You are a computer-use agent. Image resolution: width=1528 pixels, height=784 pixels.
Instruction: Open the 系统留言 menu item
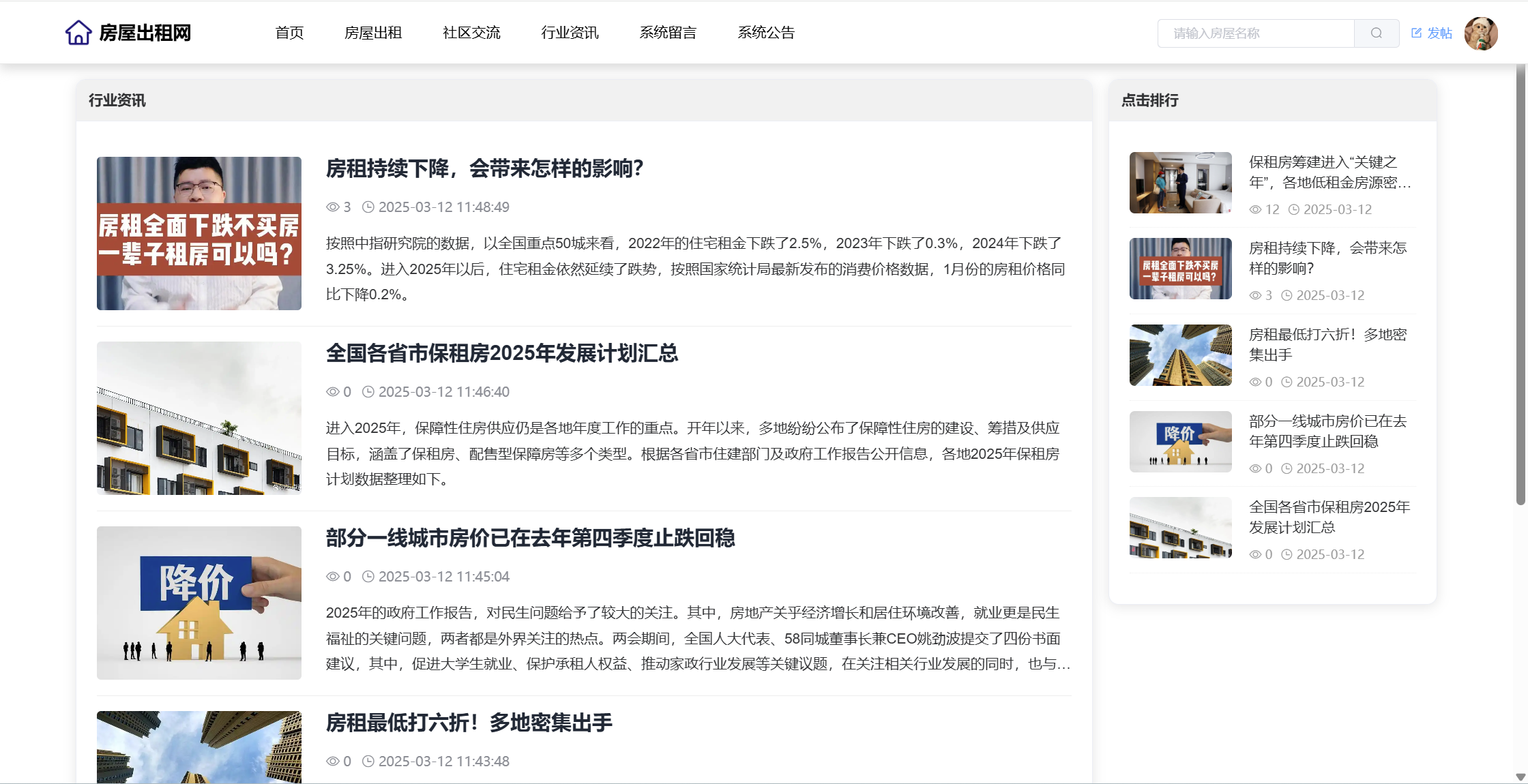[x=668, y=33]
